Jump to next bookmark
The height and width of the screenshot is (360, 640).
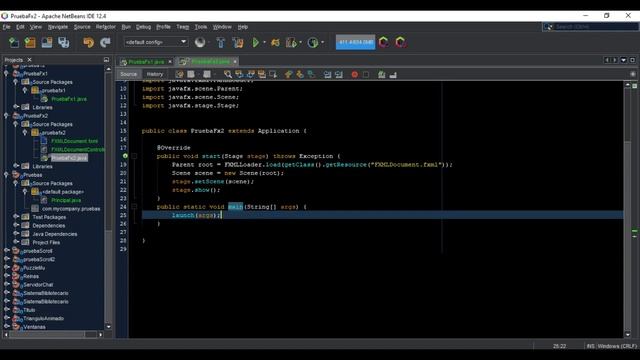(300, 74)
